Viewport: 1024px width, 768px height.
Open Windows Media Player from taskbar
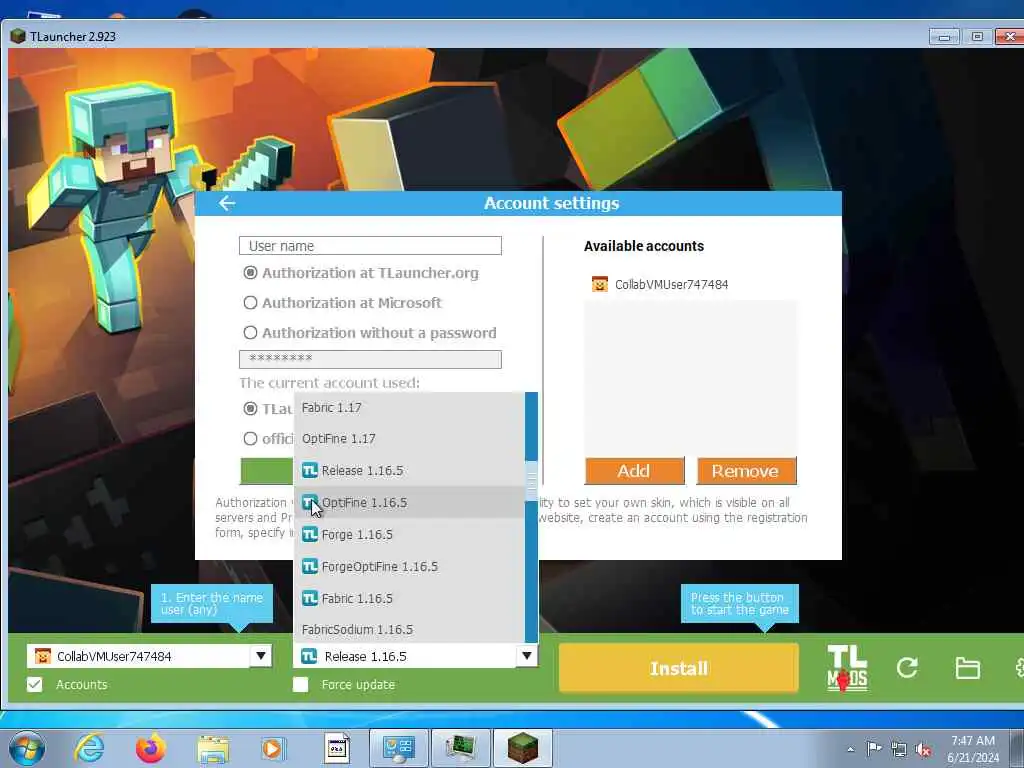(x=272, y=749)
